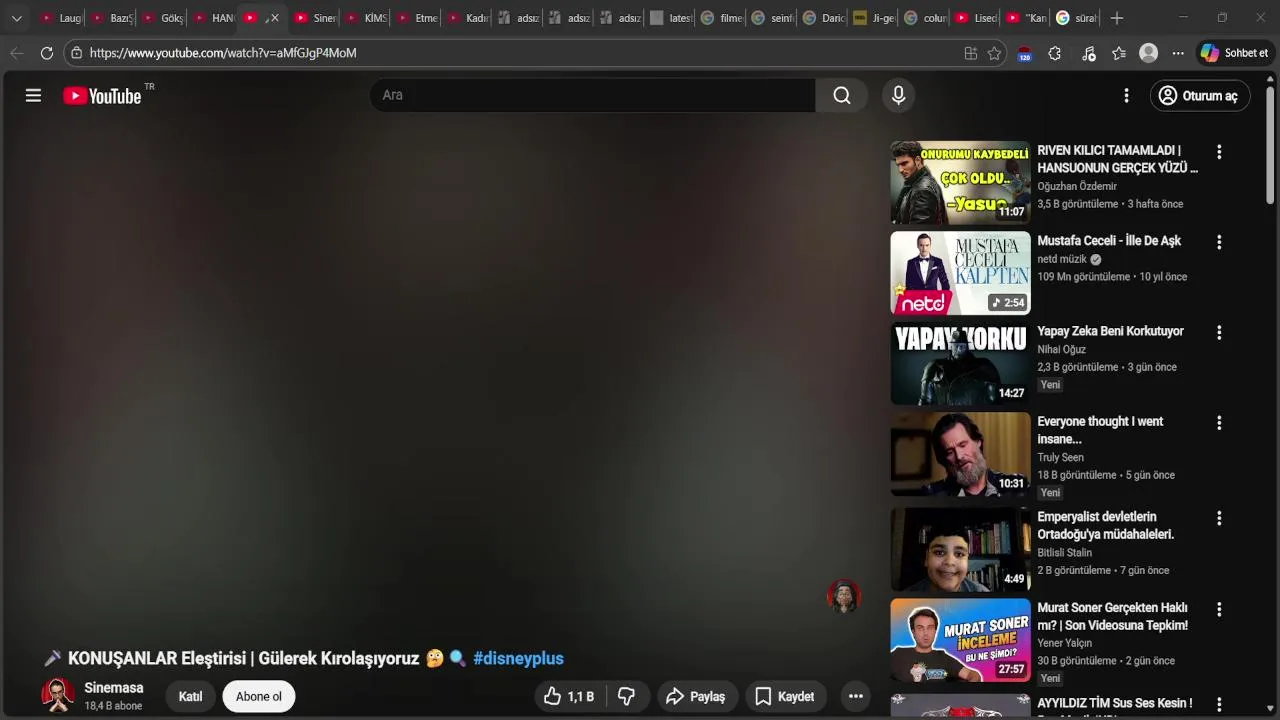The width and height of the screenshot is (1280, 720).
Task: Save the video with Kaydet
Action: (x=786, y=696)
